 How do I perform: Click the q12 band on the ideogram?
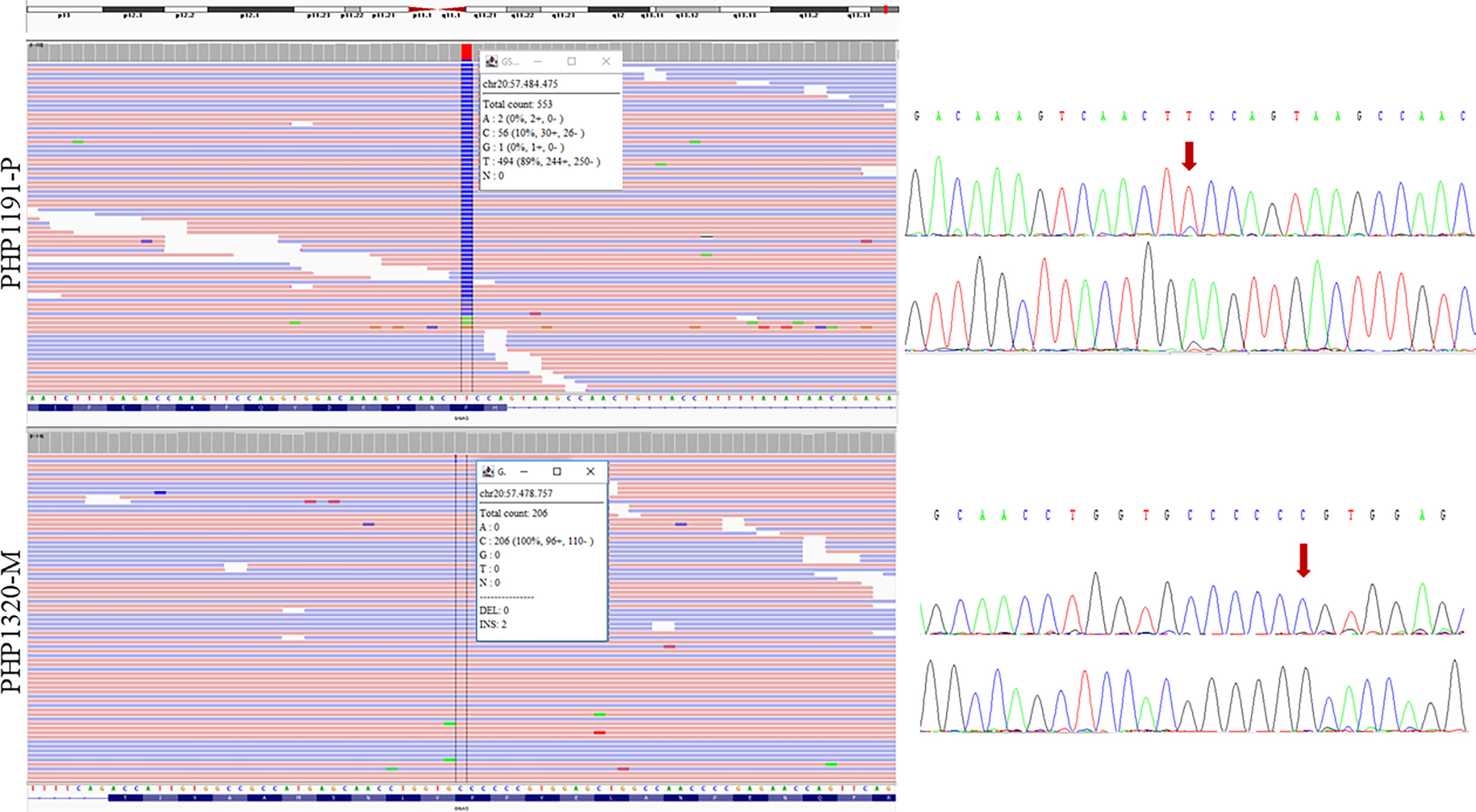pyautogui.click(x=618, y=10)
